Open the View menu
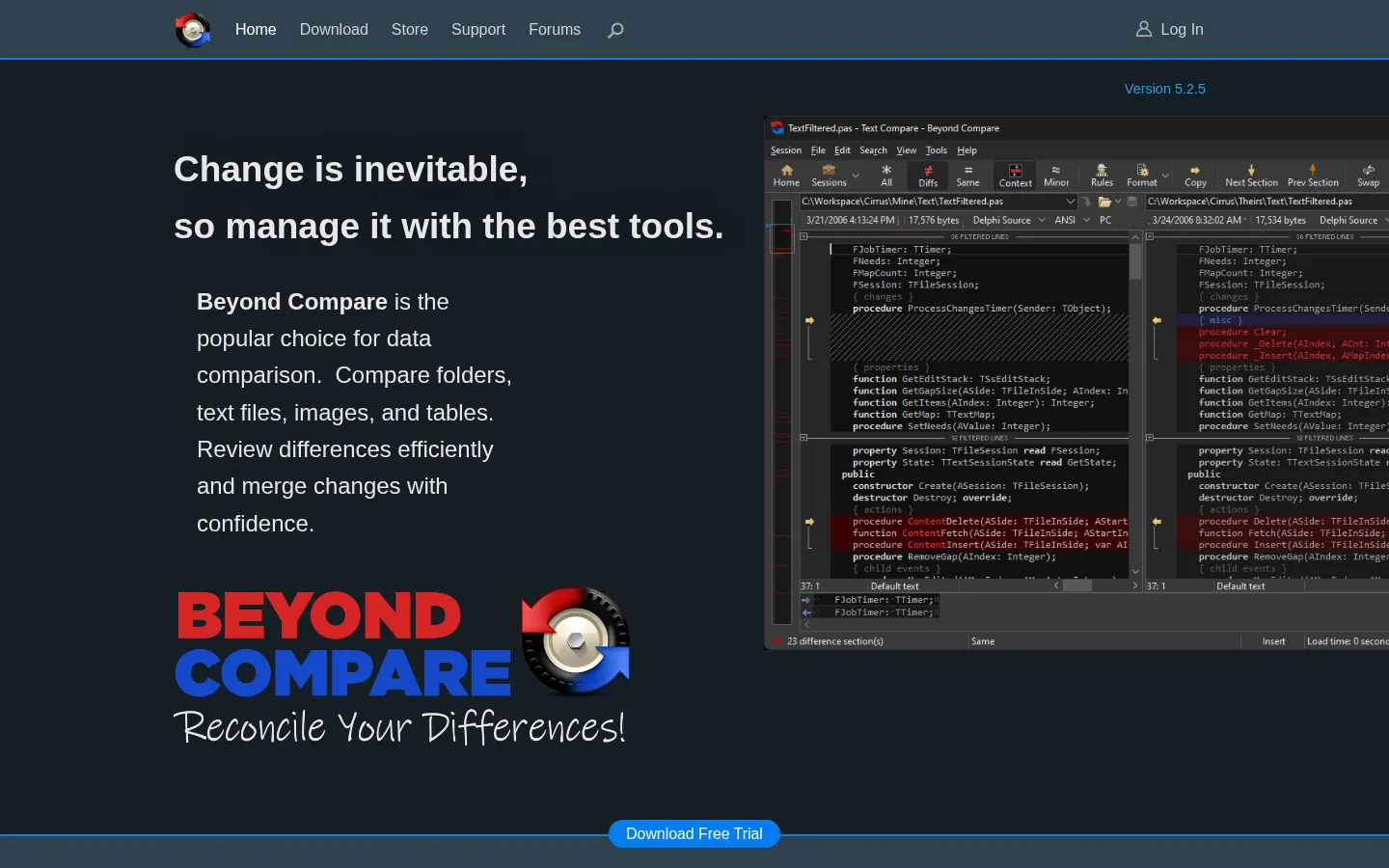 pos(907,150)
